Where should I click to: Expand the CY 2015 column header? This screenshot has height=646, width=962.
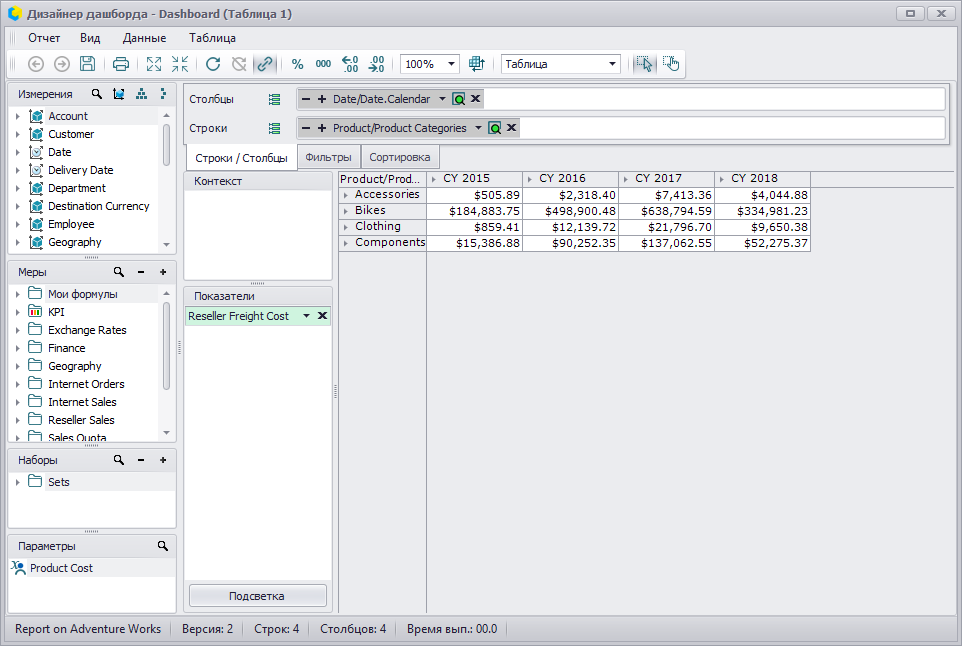434,179
